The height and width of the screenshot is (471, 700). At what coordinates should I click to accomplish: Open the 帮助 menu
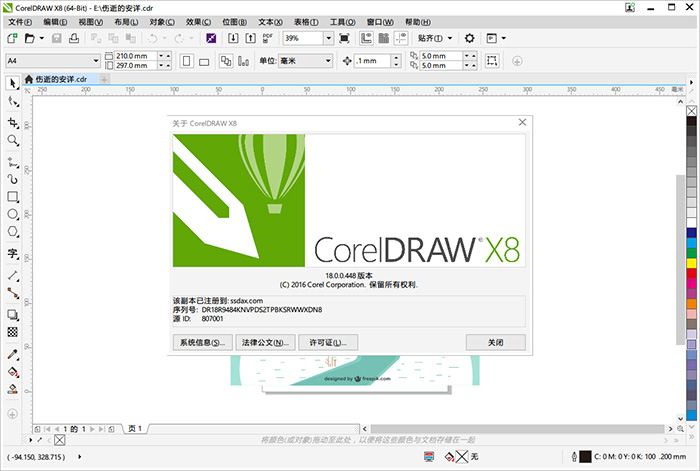click(x=417, y=22)
